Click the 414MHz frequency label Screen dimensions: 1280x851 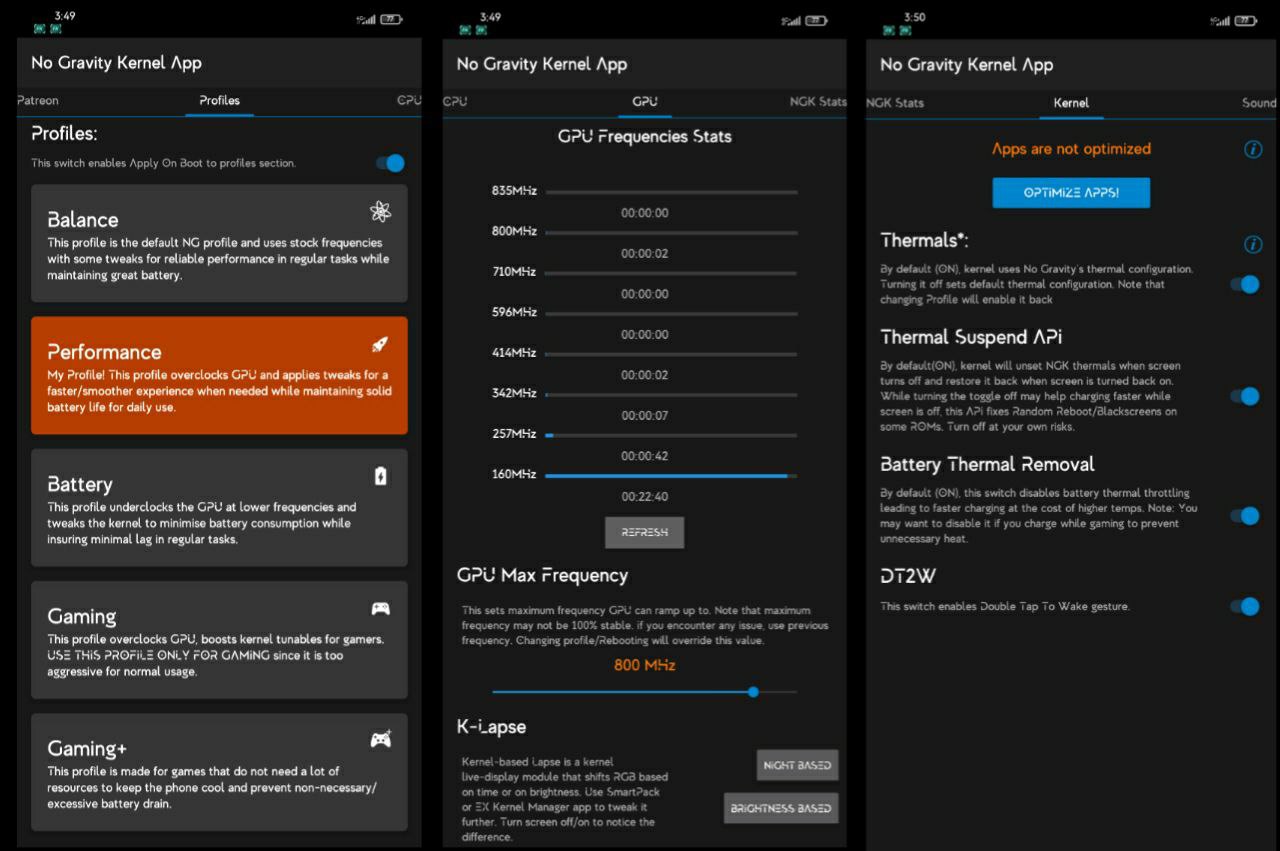tap(514, 353)
